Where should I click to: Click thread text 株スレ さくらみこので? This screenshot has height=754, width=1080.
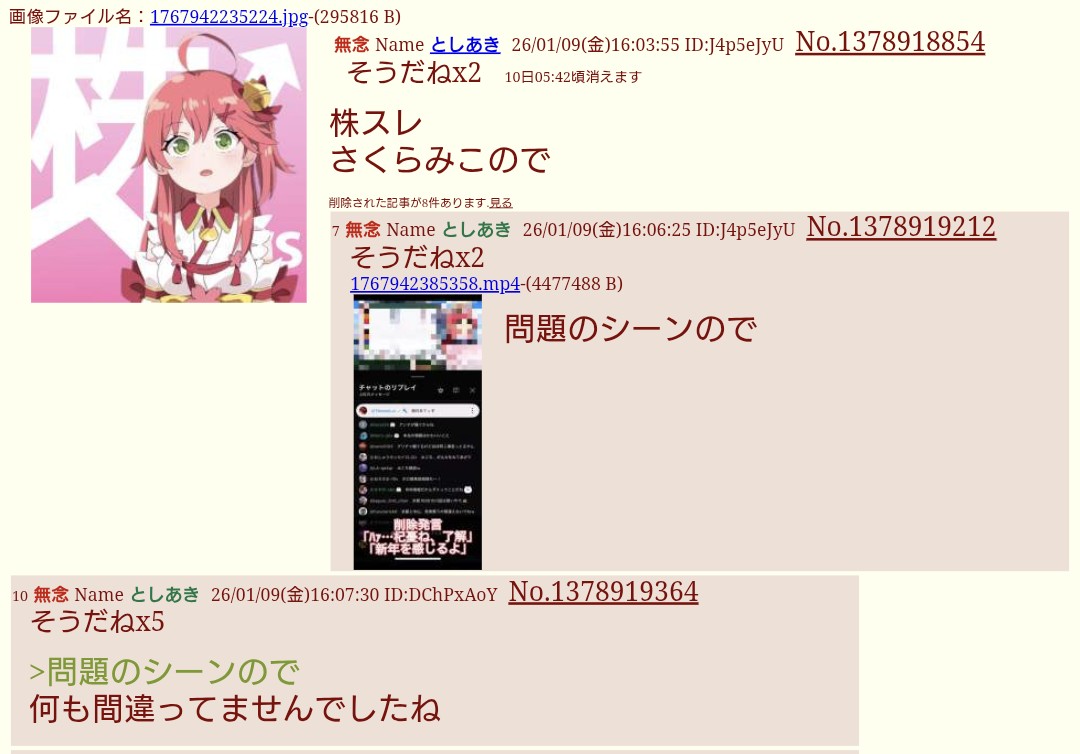point(440,142)
